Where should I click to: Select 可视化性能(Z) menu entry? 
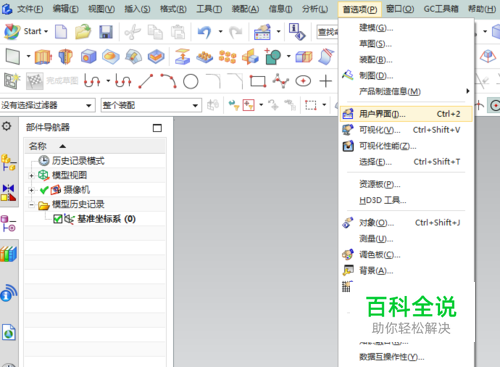coord(406,146)
